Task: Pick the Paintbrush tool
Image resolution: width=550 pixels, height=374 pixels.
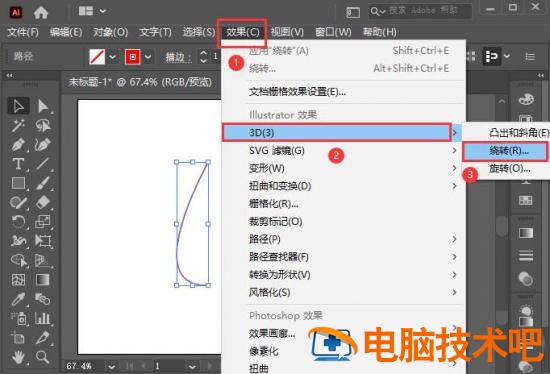Action: [43, 183]
